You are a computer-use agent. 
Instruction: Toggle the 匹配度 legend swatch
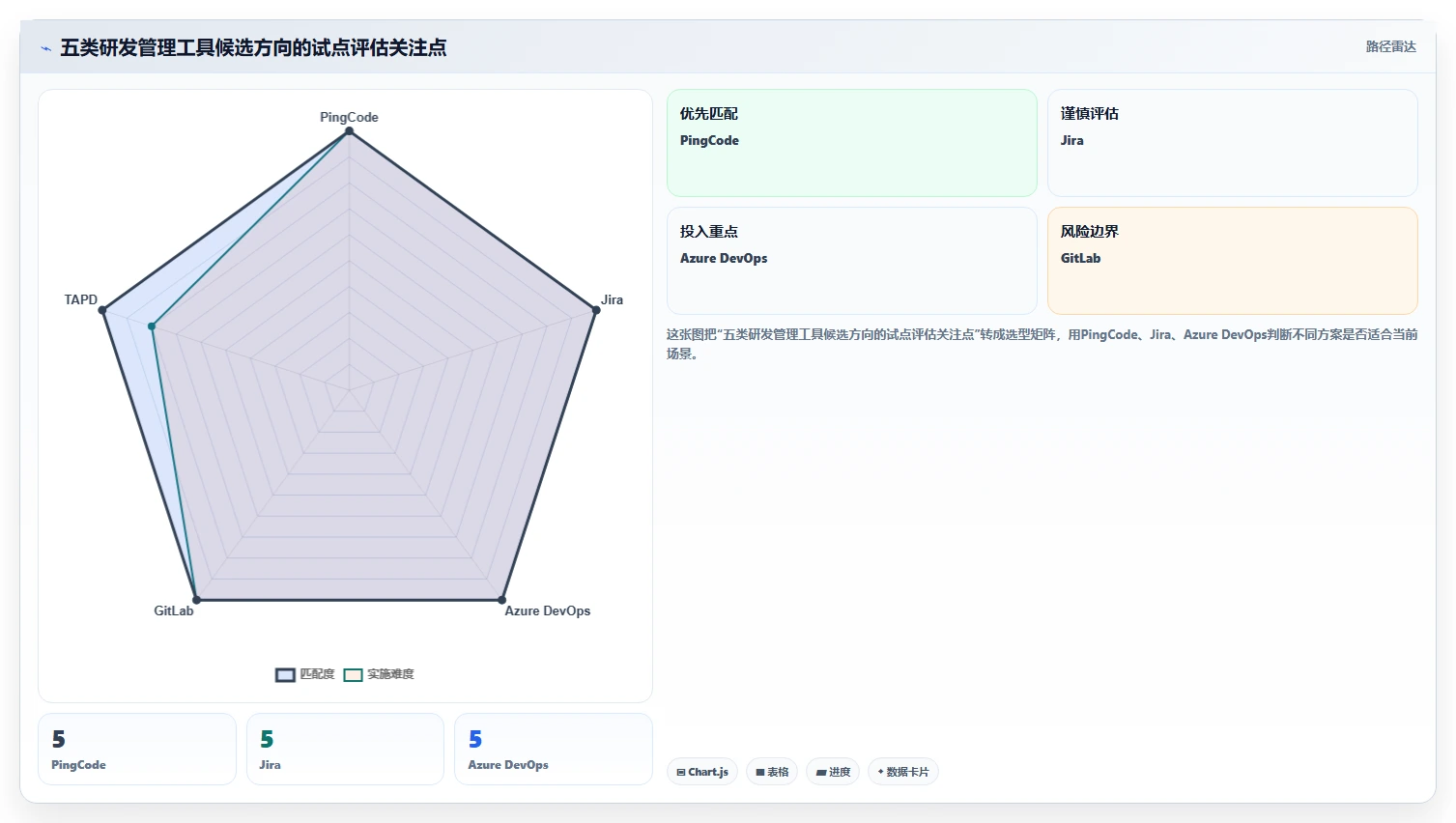tap(285, 675)
